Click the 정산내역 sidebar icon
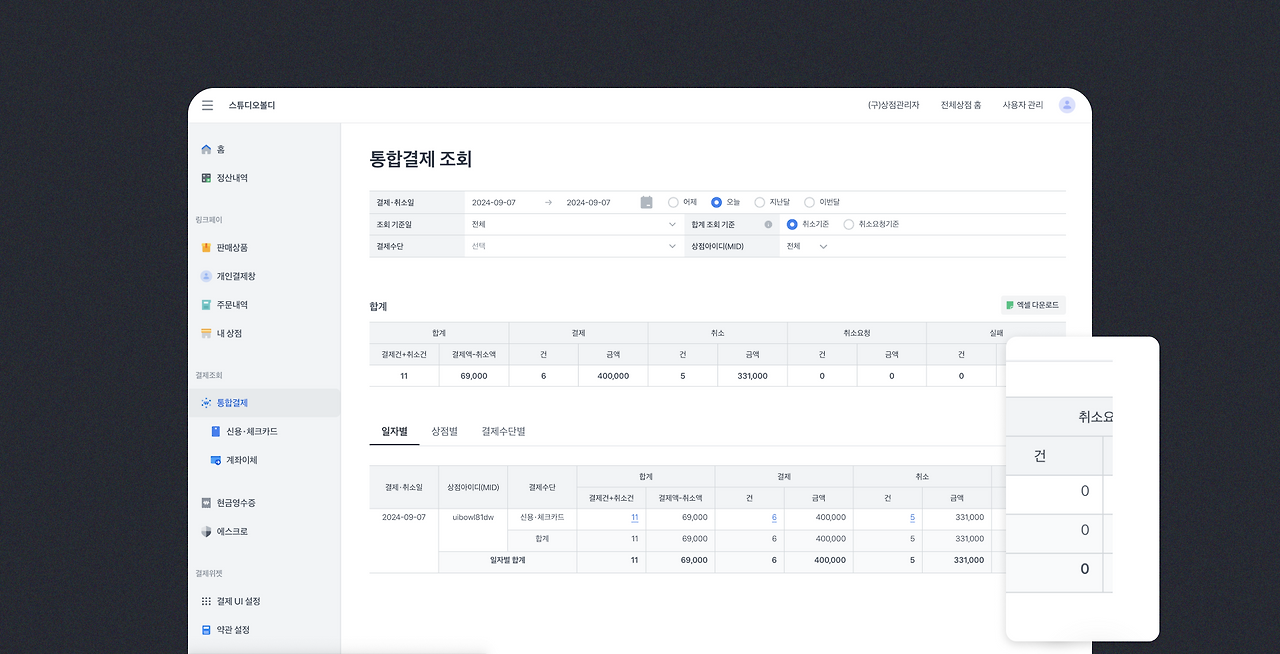This screenshot has width=1280, height=654. [x=206, y=178]
